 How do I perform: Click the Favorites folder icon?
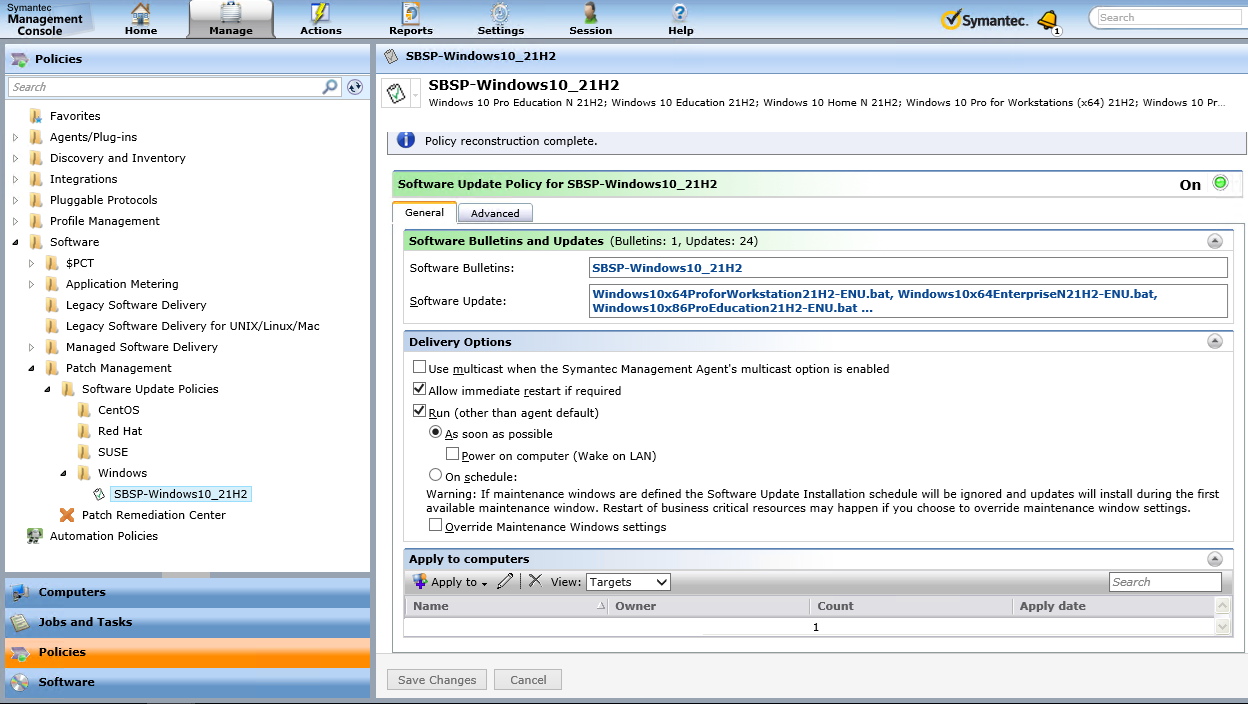tap(36, 116)
